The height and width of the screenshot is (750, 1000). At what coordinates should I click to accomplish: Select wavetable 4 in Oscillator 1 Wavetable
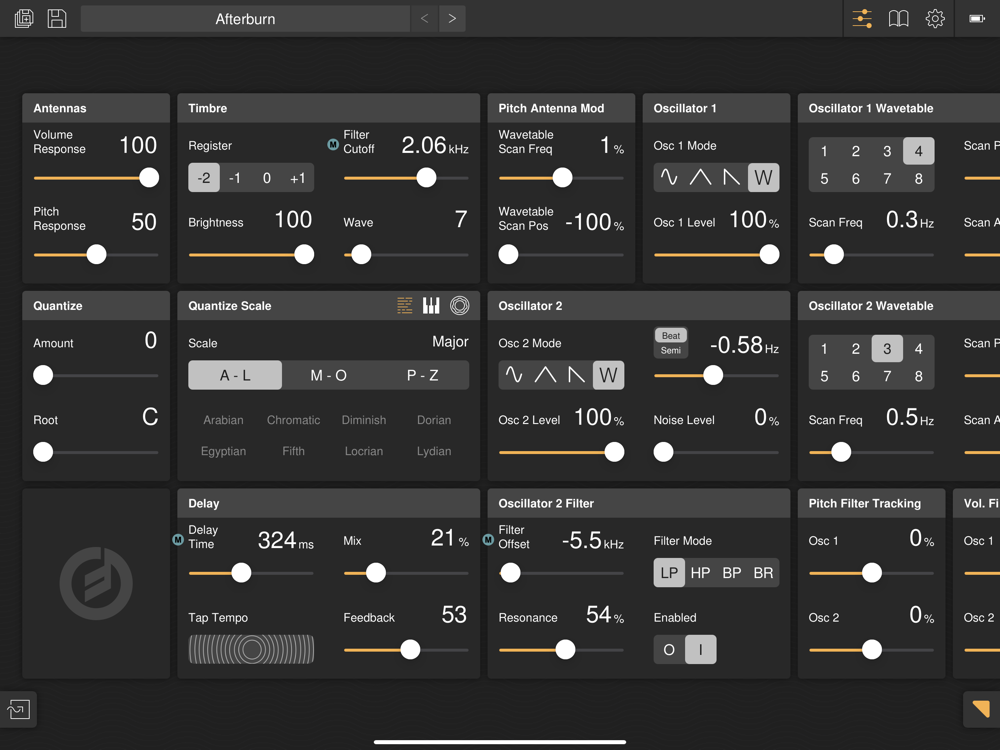tap(918, 151)
